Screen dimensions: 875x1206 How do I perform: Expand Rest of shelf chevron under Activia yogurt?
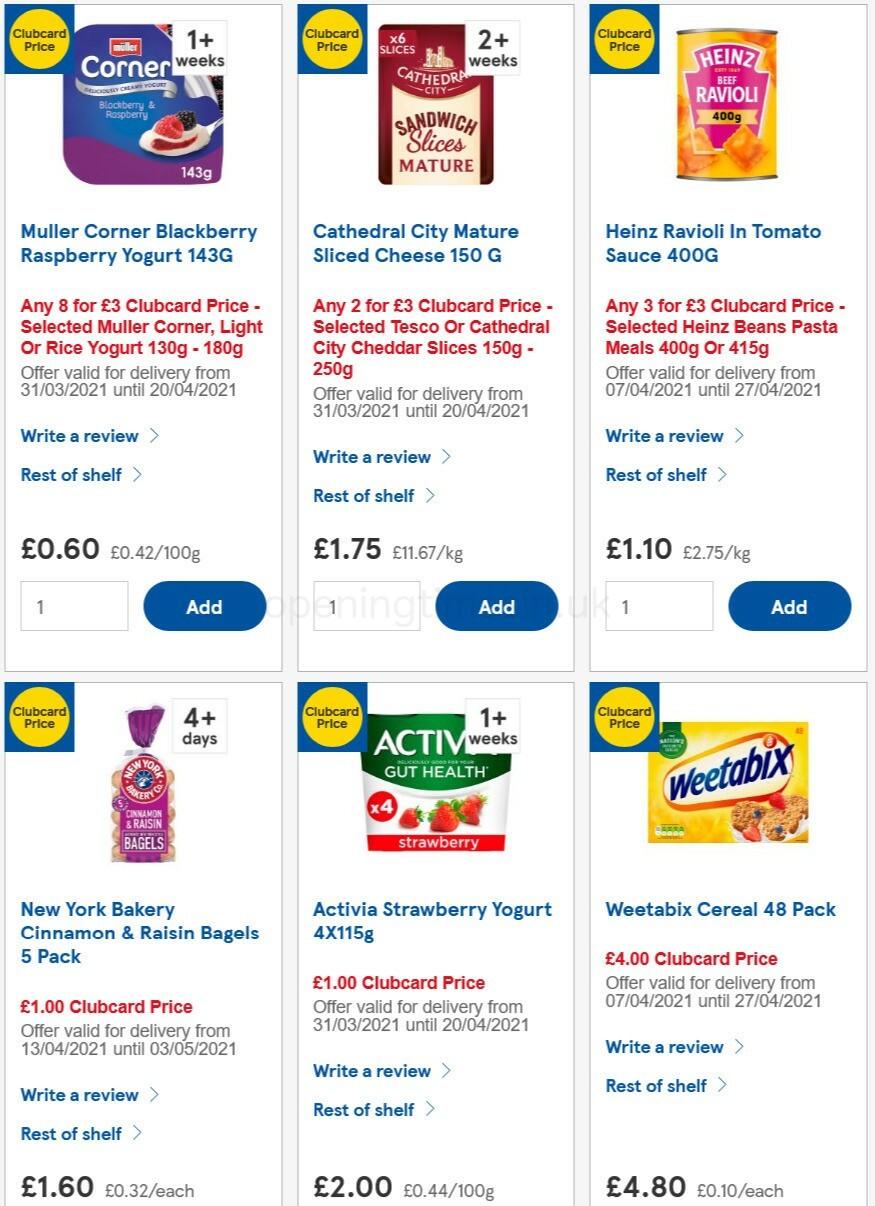[x=432, y=1109]
